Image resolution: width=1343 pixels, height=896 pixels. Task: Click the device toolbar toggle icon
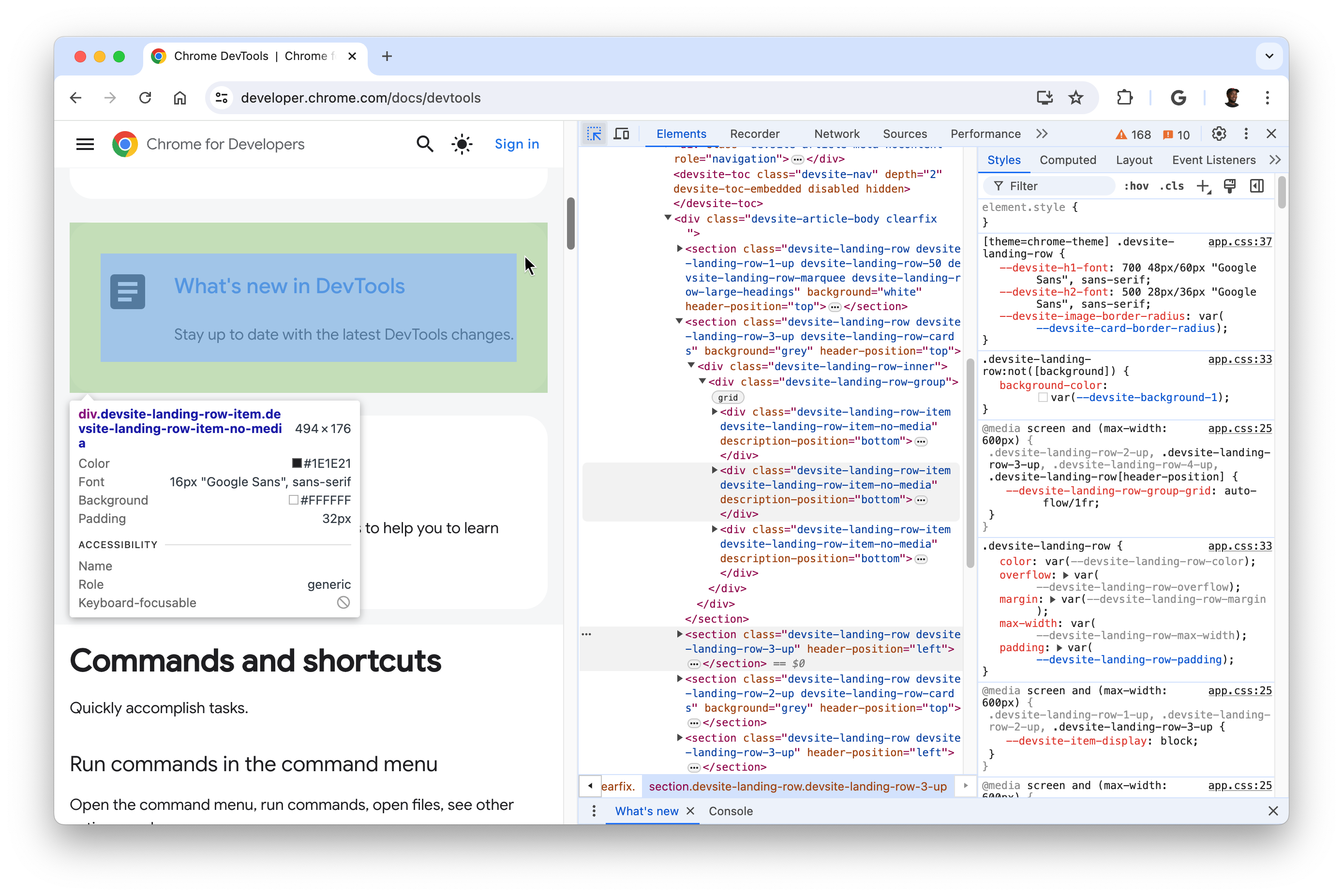click(621, 134)
